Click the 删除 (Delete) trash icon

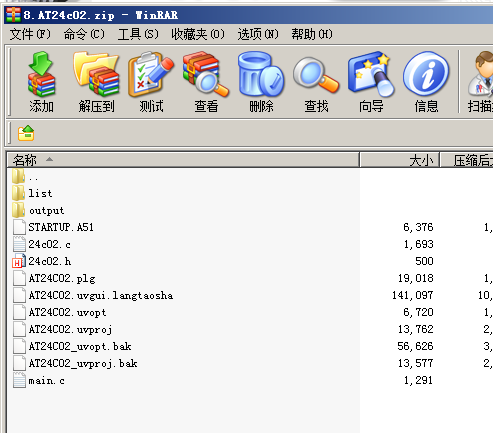[x=261, y=74]
